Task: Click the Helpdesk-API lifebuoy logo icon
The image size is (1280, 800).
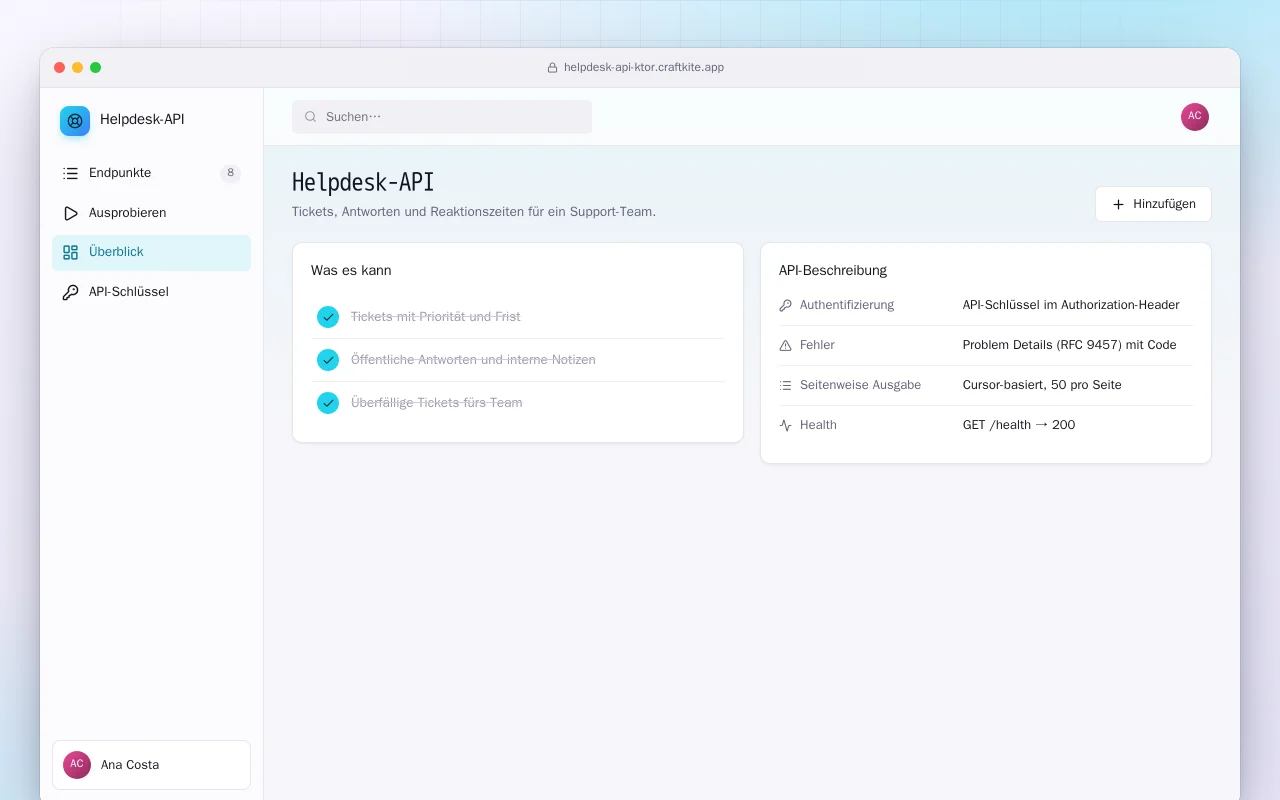Action: [75, 121]
